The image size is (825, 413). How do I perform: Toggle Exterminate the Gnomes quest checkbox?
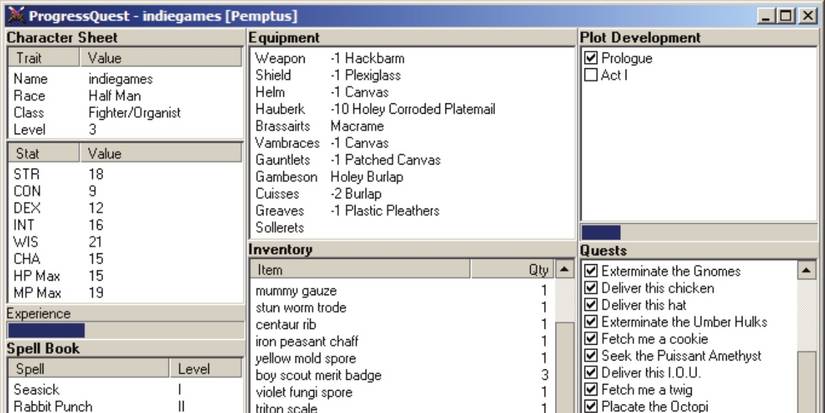click(x=591, y=271)
